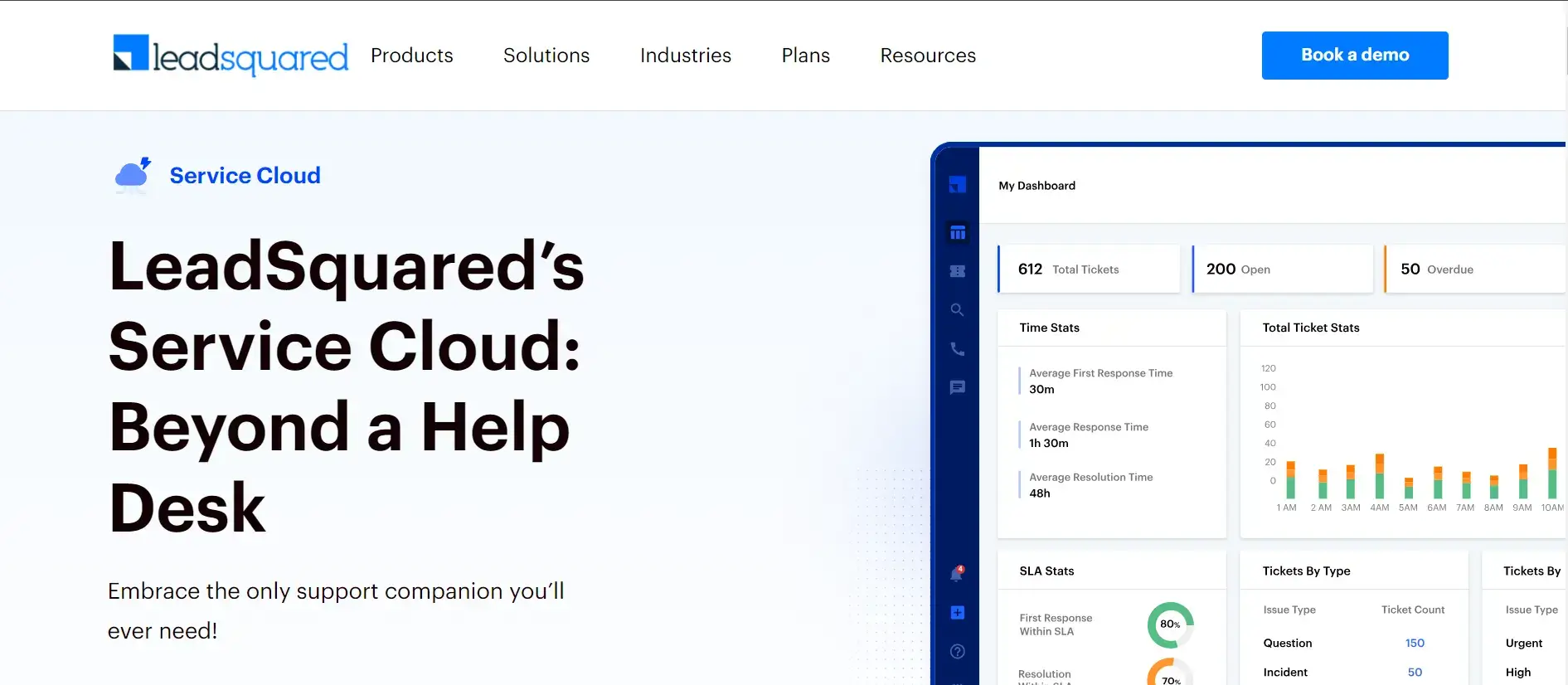Viewport: 1568px width, 685px height.
Task: Click the main hero headline text
Action: [x=347, y=386]
